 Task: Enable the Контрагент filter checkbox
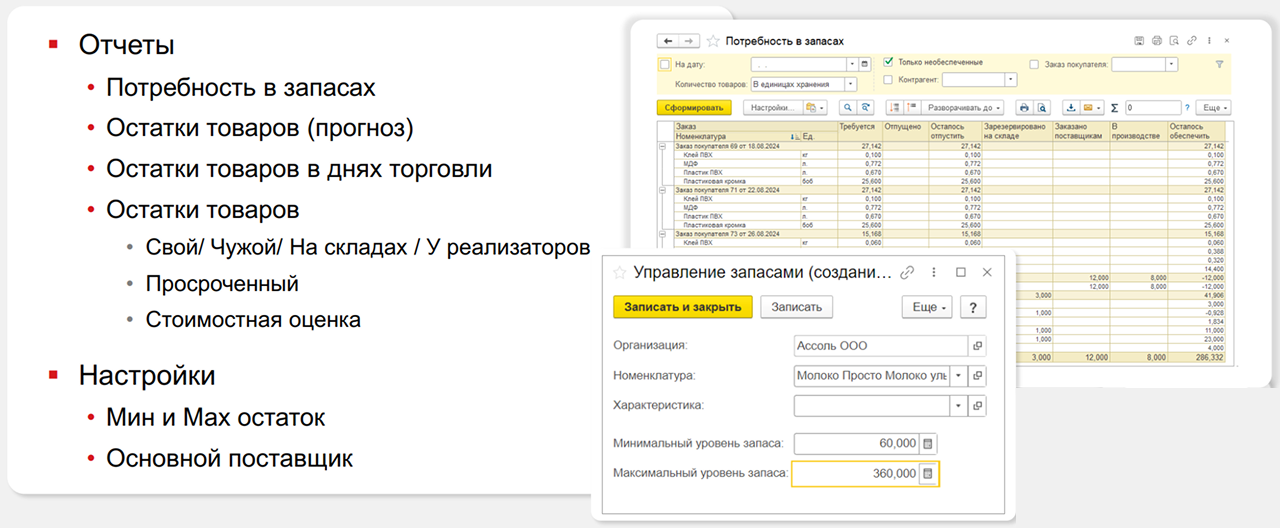[x=888, y=79]
